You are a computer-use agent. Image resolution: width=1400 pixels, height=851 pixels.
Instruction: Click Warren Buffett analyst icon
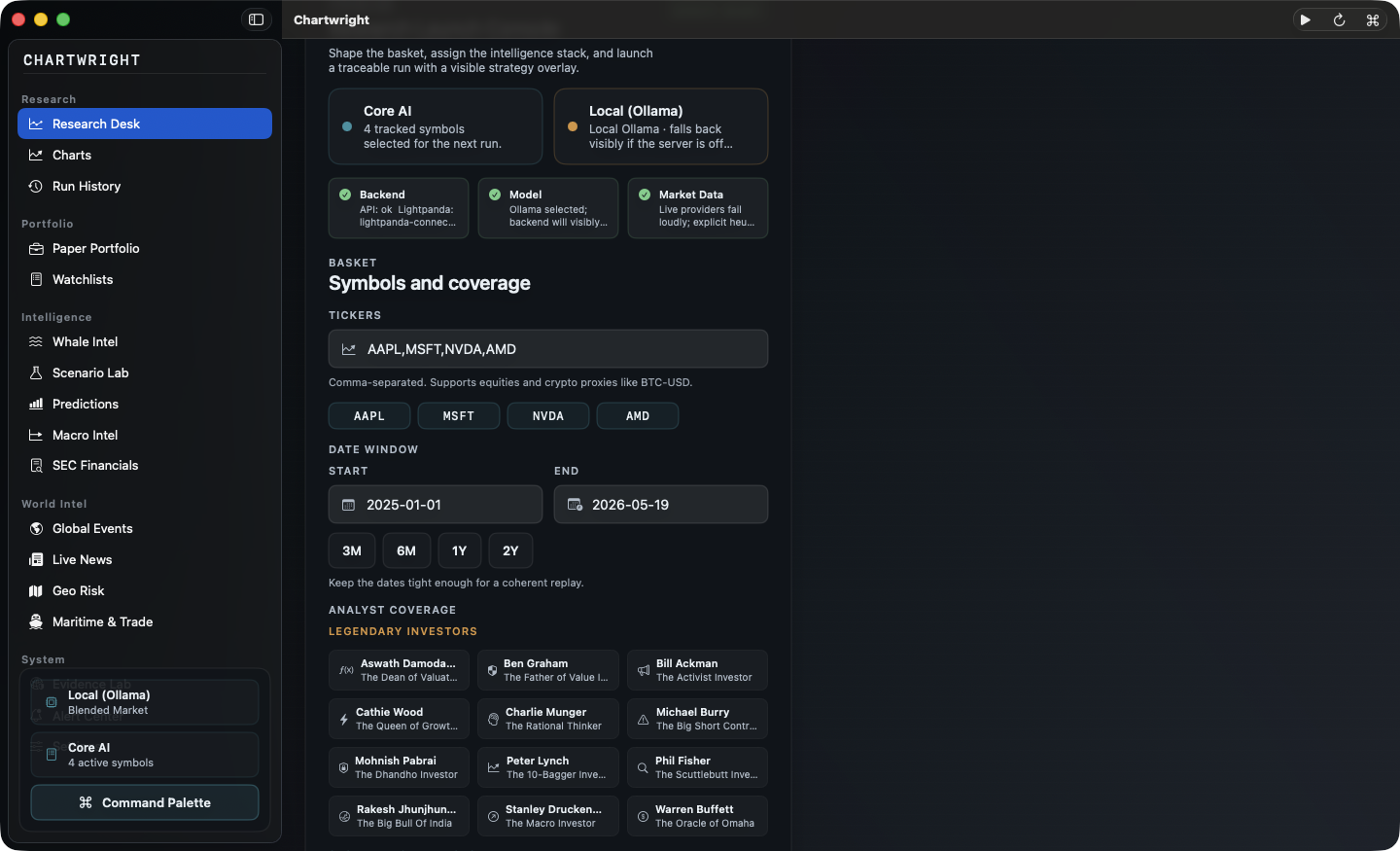tap(643, 817)
